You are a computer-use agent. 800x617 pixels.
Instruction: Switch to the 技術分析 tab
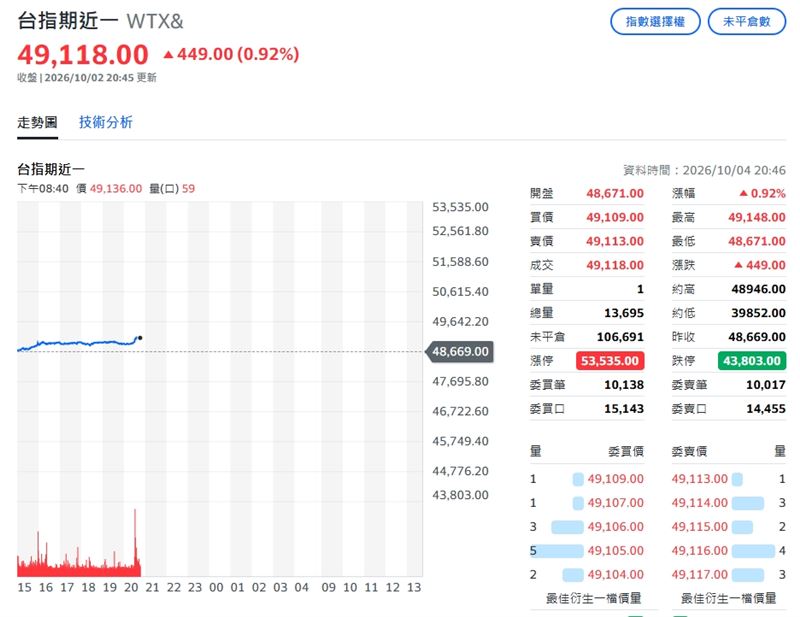(x=106, y=122)
